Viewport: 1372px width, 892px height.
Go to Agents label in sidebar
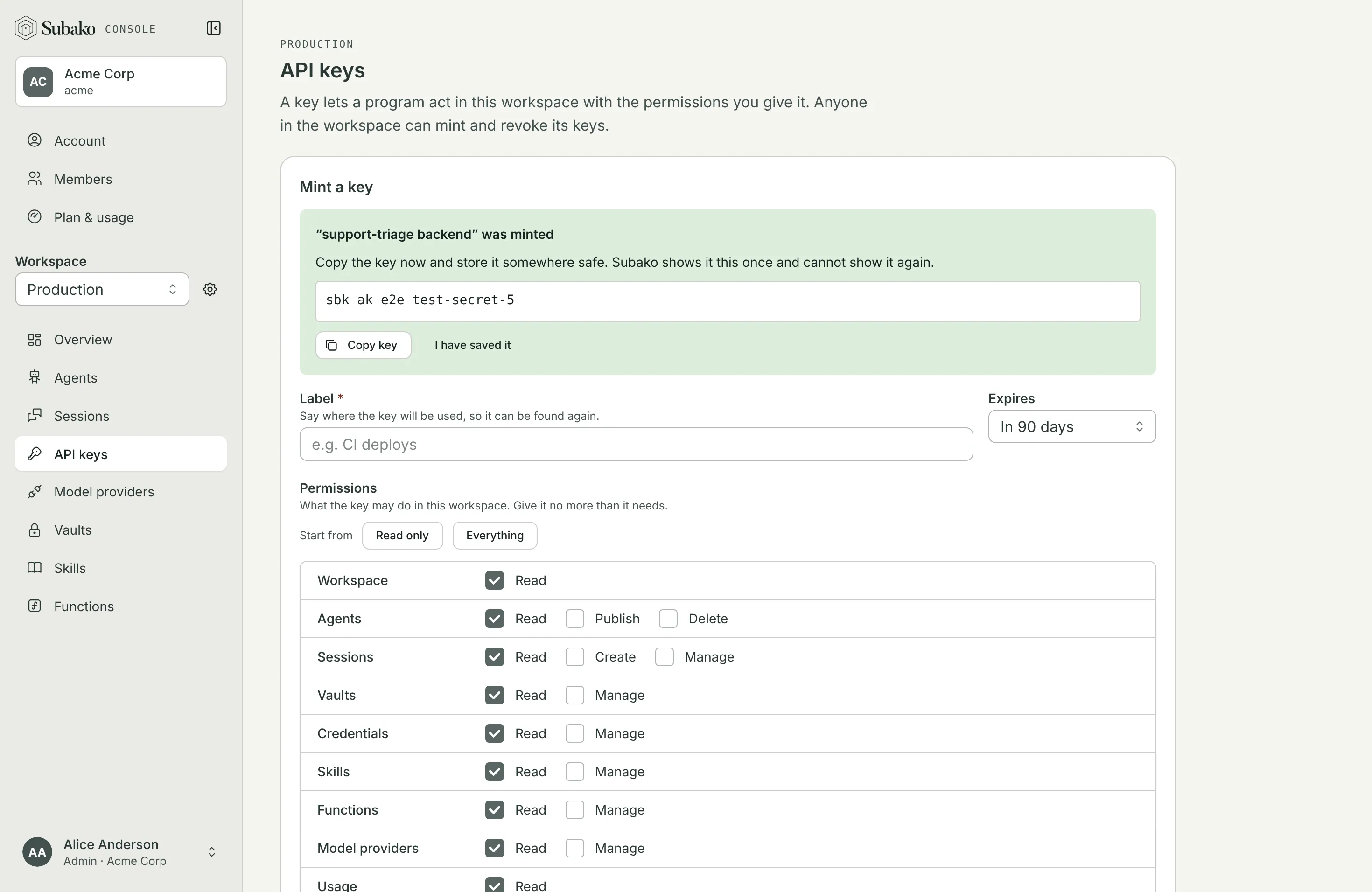pyautogui.click(x=76, y=378)
